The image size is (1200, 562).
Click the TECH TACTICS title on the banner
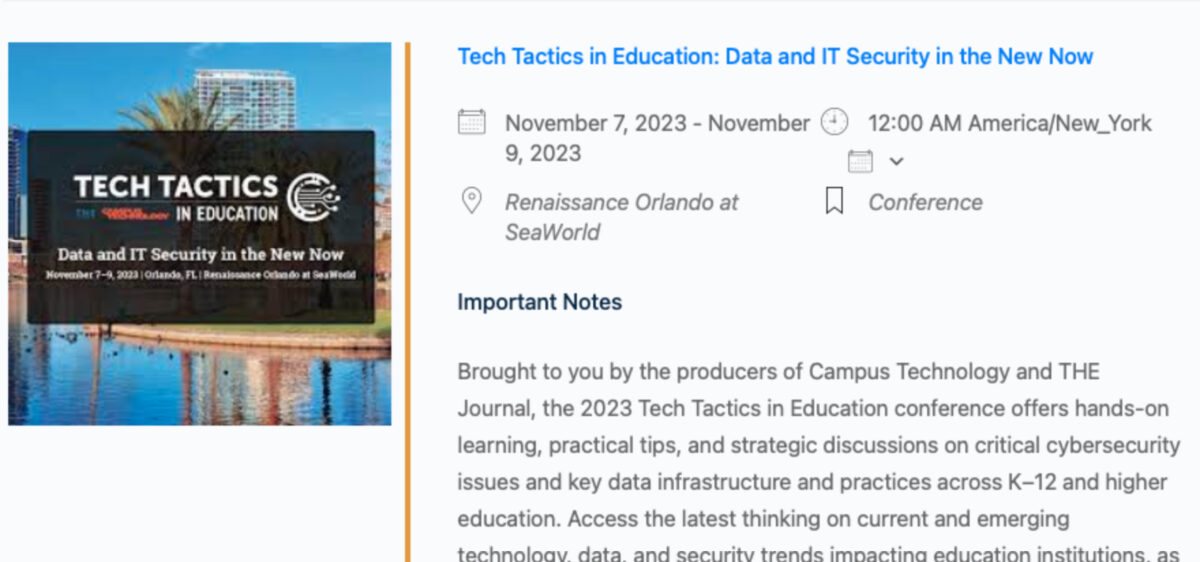pos(176,186)
